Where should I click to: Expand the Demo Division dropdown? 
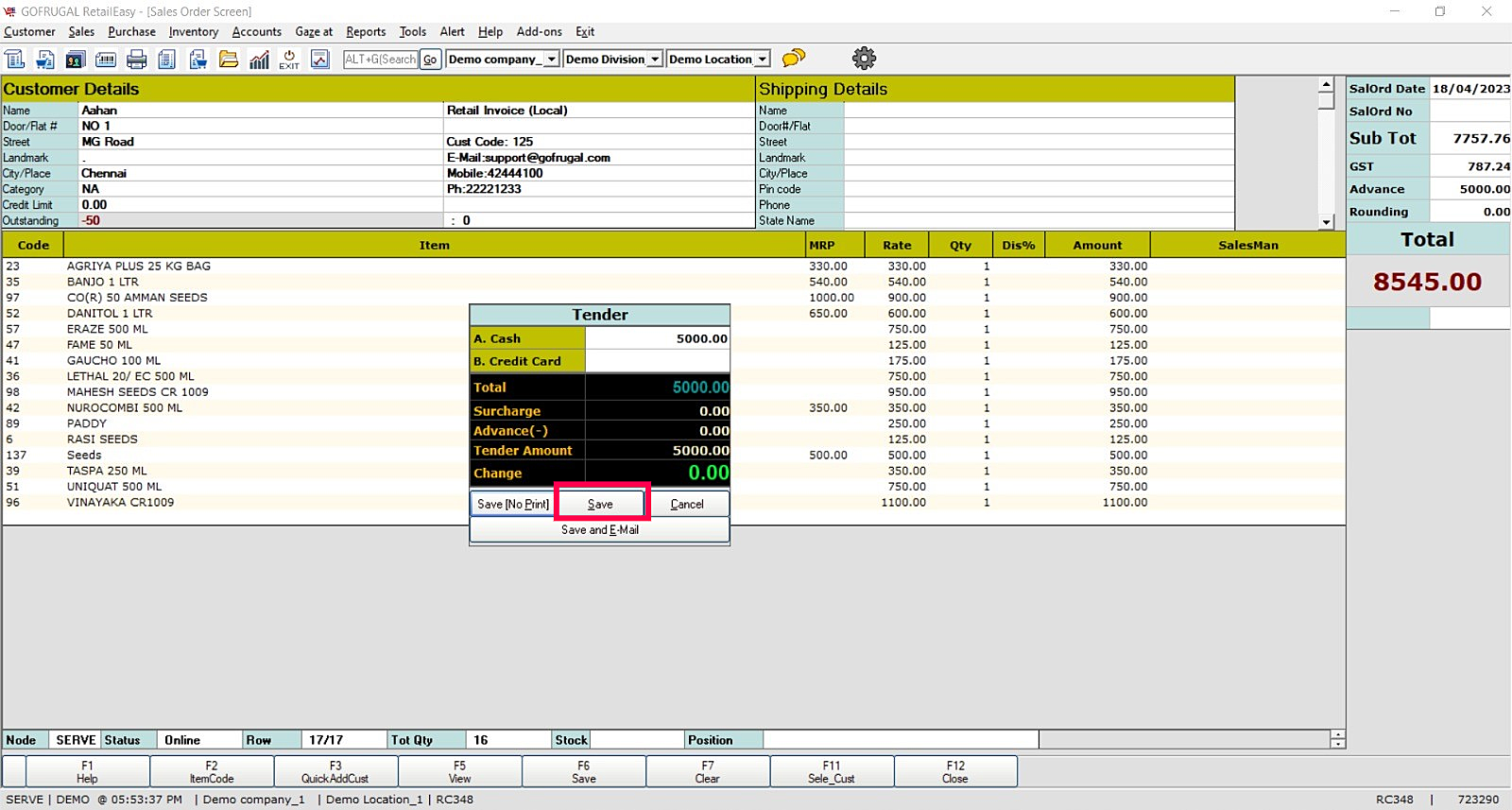654,59
